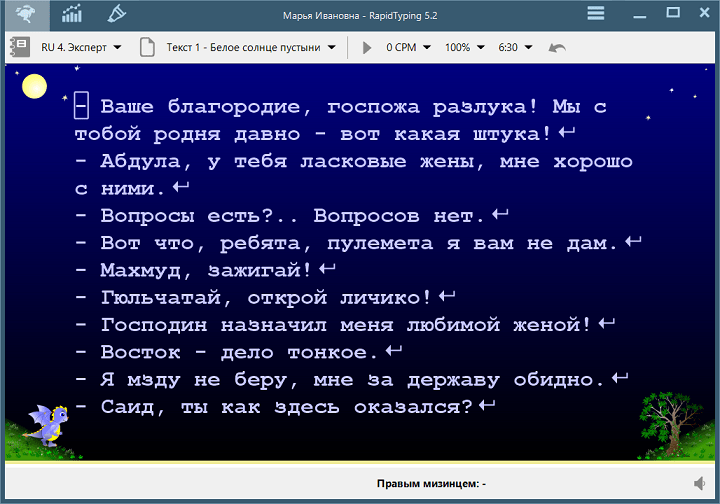Click the text line Махмуд, зажигай!
The image size is (720, 504).
tap(206, 270)
